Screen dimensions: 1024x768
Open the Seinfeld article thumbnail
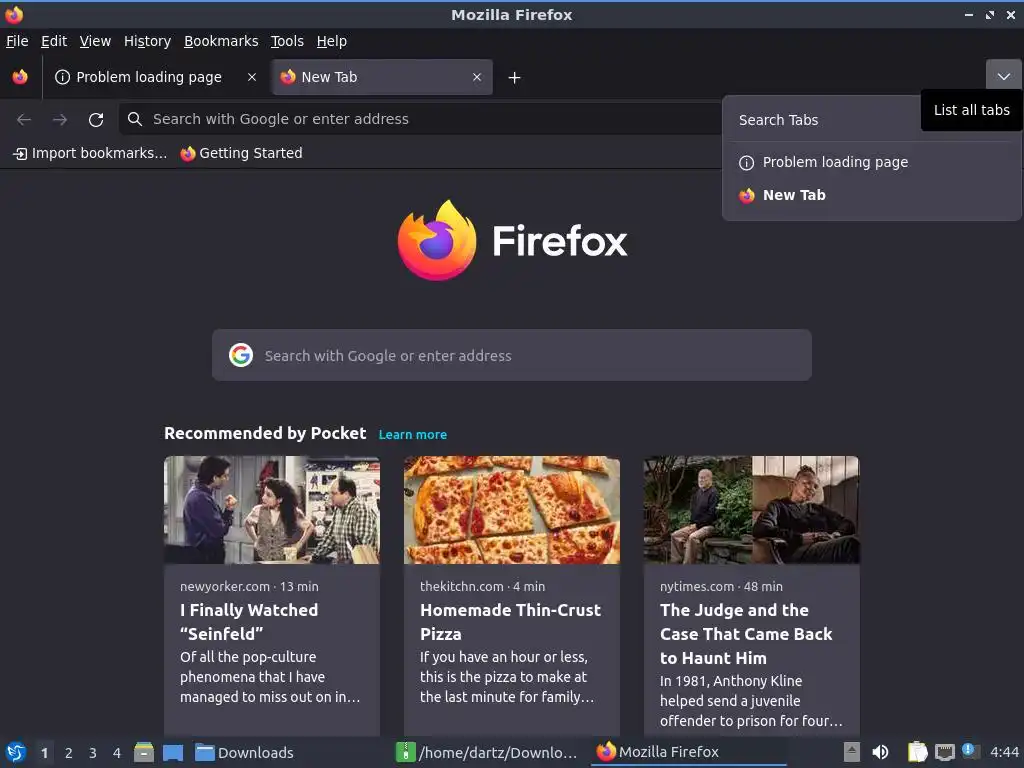click(272, 510)
